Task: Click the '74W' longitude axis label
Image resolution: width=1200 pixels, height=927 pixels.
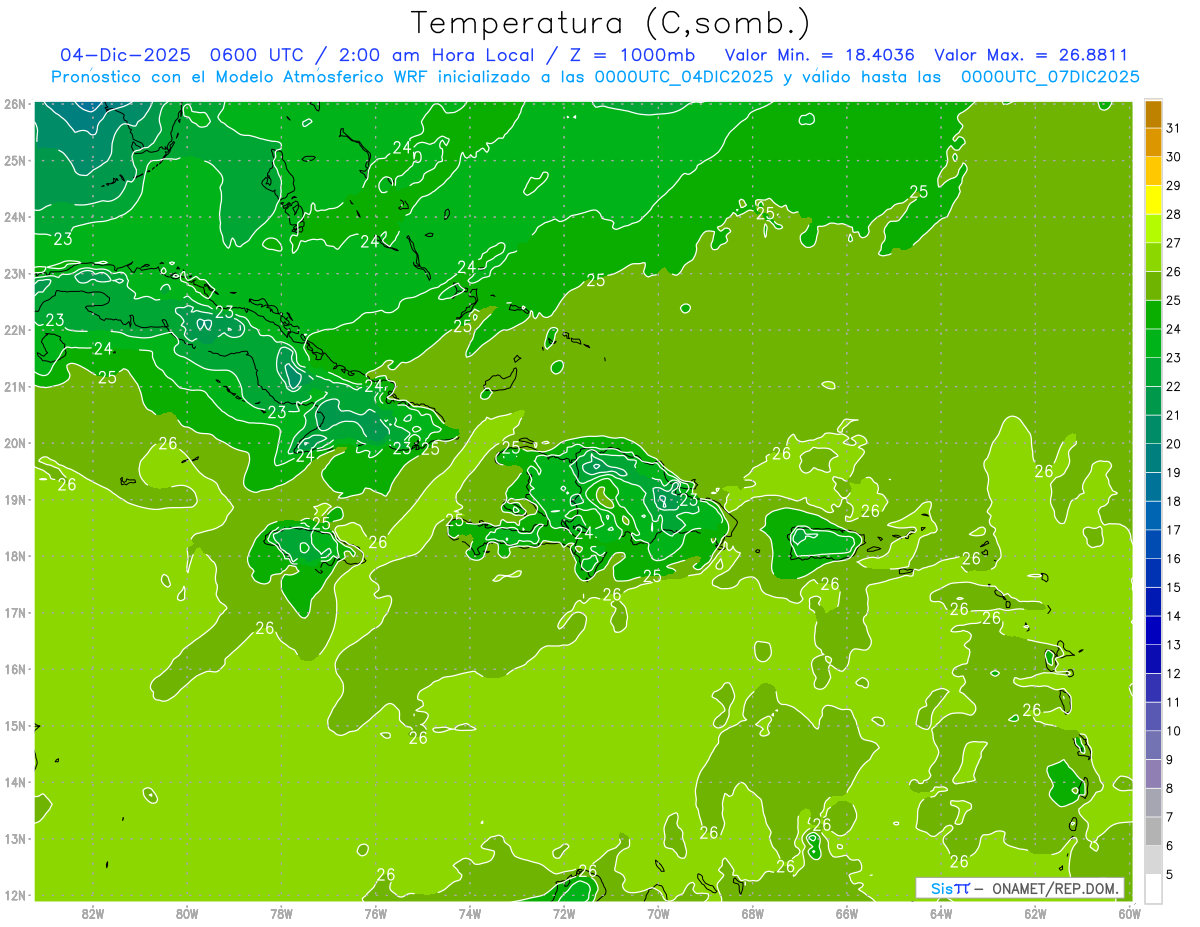Action: tap(470, 912)
